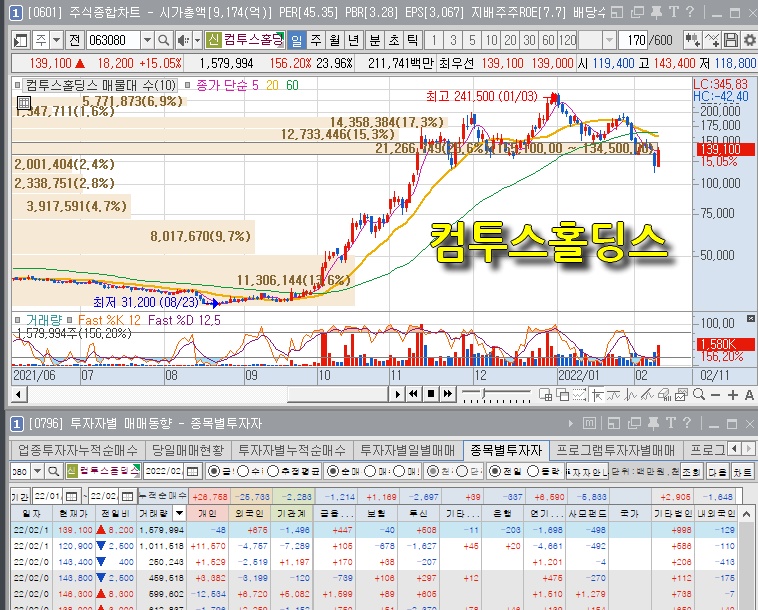Open the stock code dropdown in investor window

[x=38, y=471]
